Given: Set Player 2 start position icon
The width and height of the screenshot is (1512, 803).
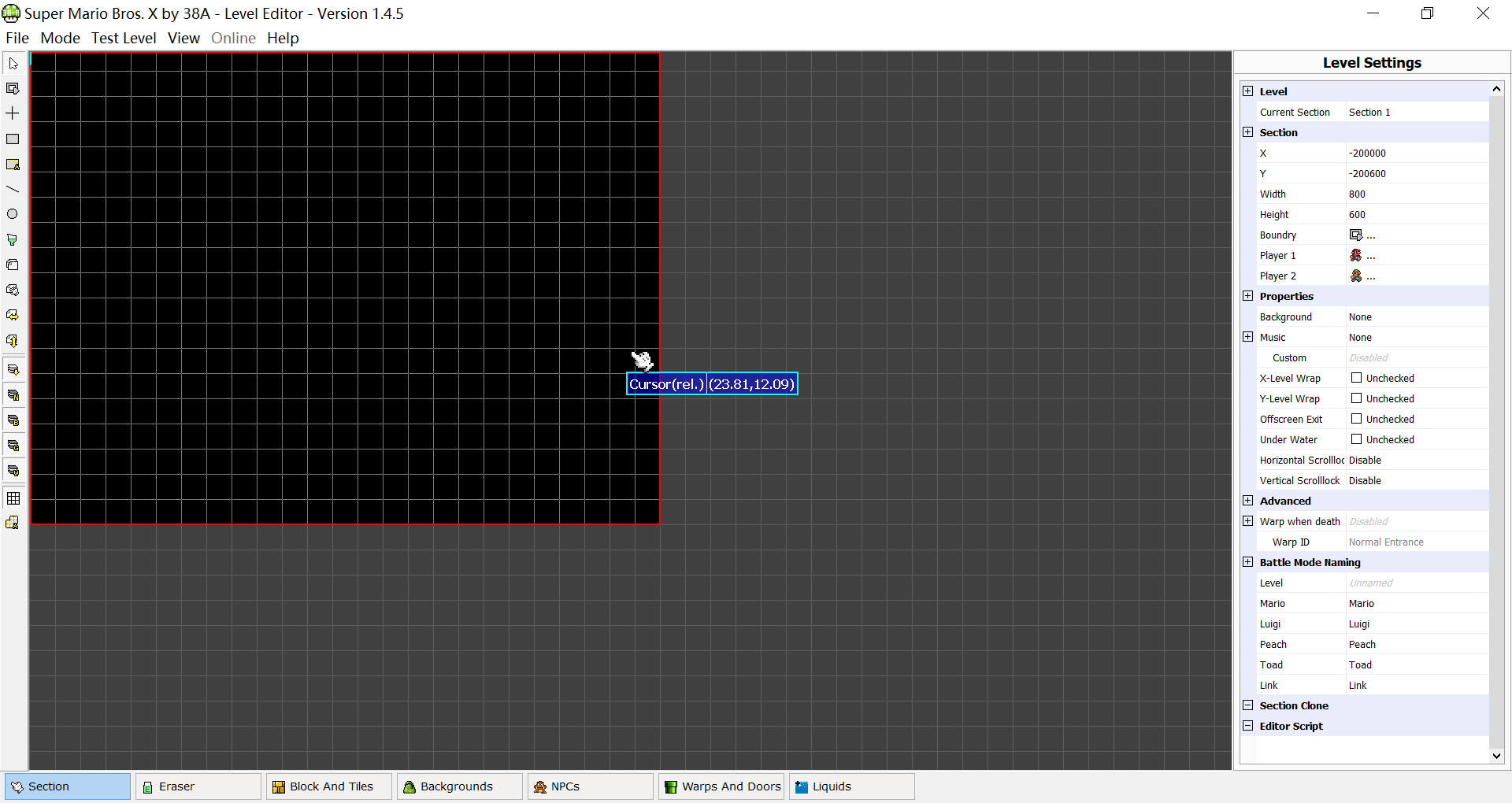Looking at the screenshot, I should (x=1356, y=276).
